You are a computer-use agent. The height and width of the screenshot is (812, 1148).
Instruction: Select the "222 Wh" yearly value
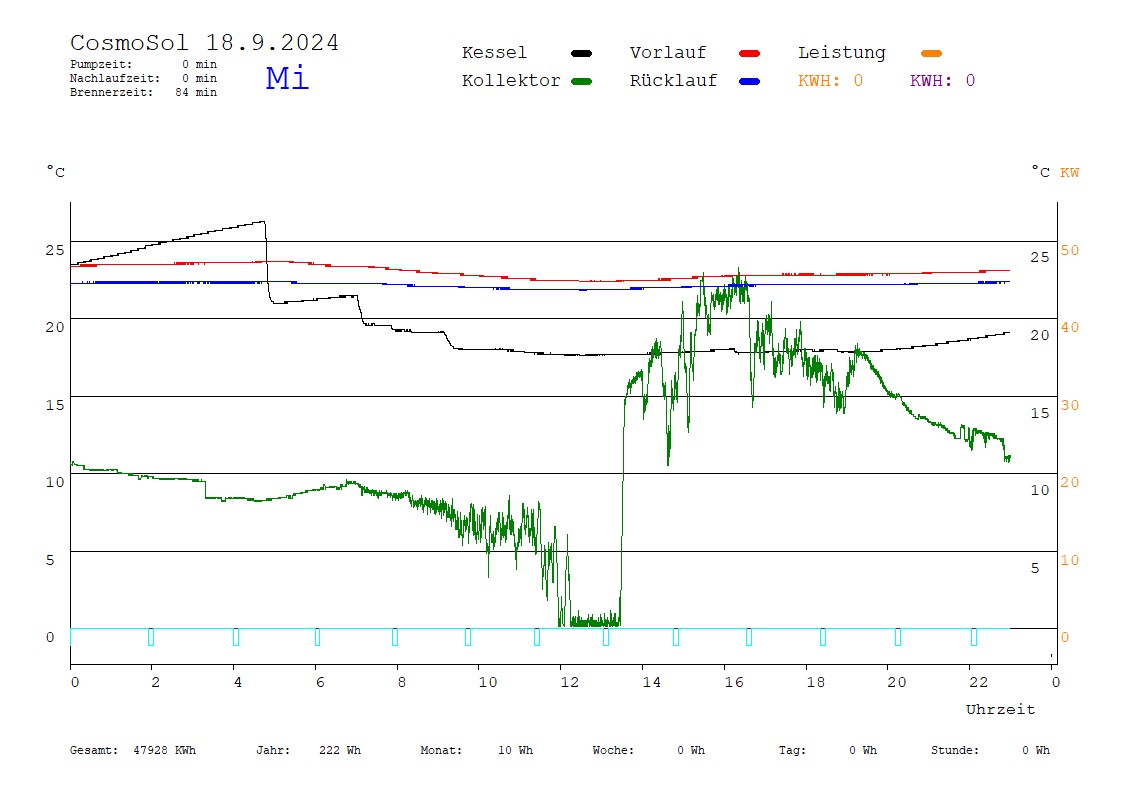pyautogui.click(x=340, y=750)
